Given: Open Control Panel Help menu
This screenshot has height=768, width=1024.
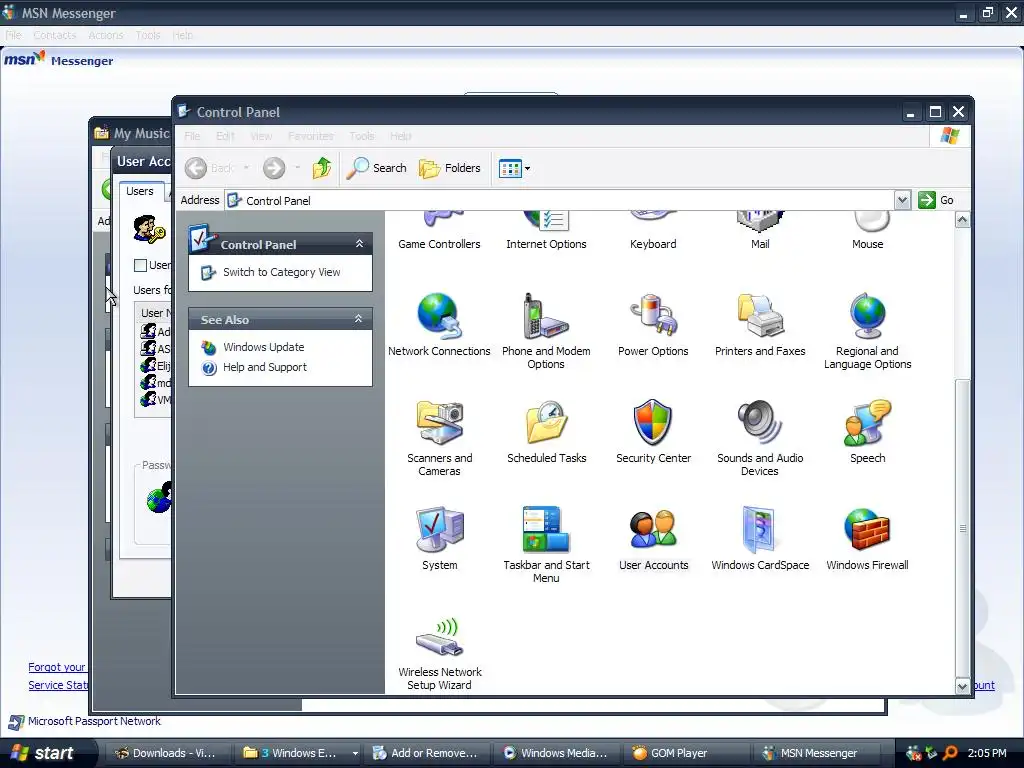Looking at the screenshot, I should click(400, 136).
